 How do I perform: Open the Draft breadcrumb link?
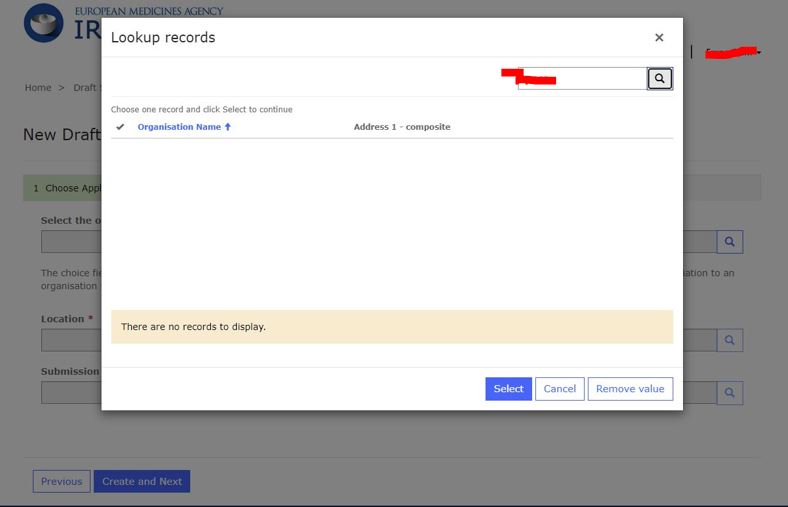(86, 88)
